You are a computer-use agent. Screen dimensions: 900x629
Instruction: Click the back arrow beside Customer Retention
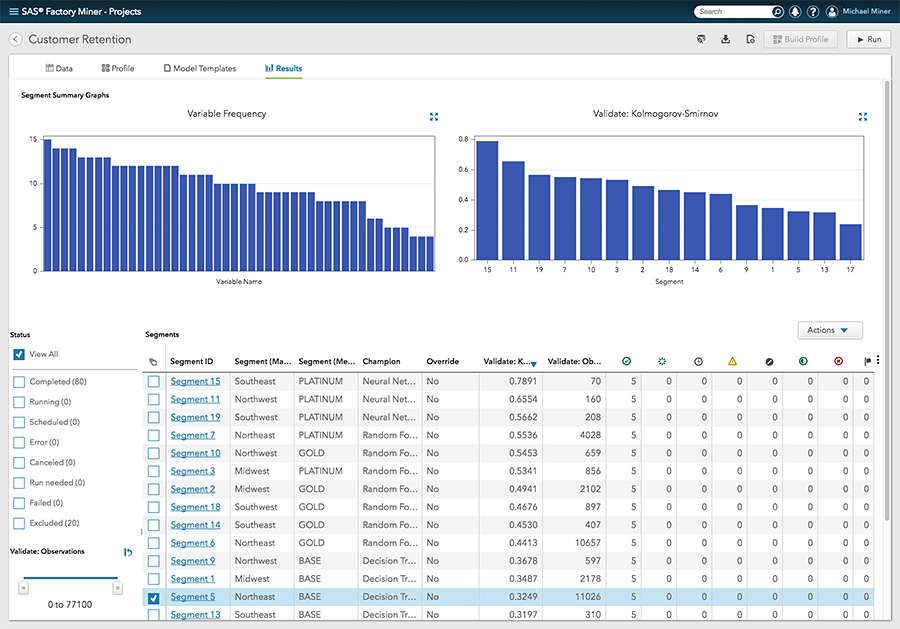point(16,39)
